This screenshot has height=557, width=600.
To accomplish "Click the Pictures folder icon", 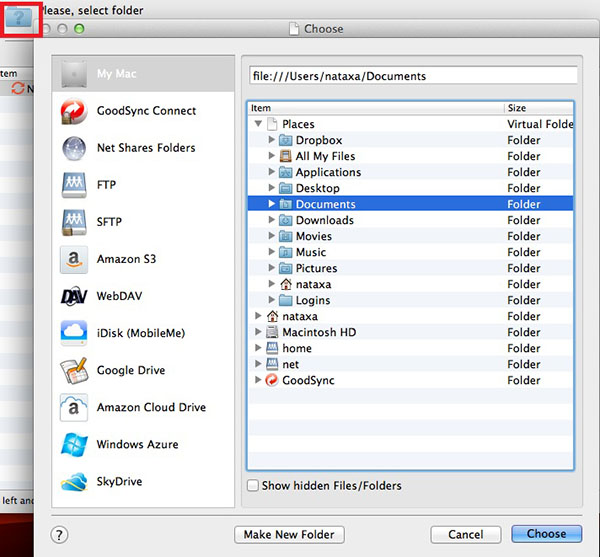I will click(285, 269).
